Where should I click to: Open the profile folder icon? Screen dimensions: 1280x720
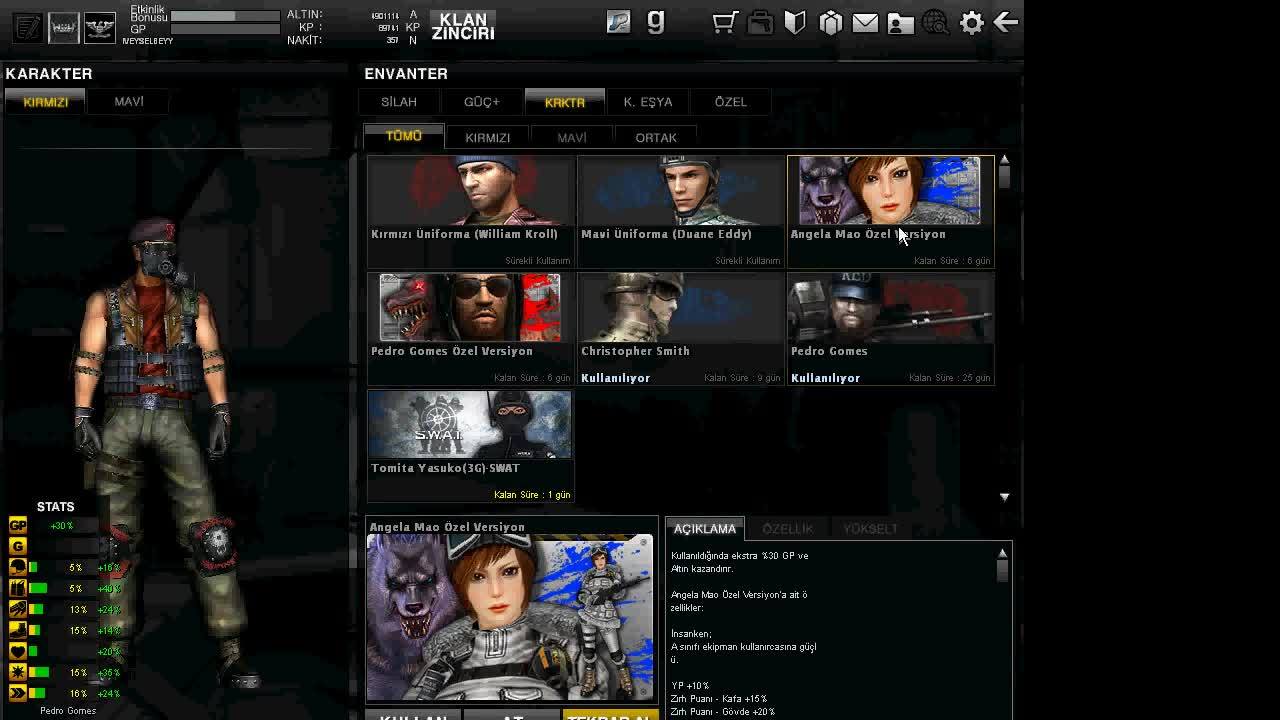pos(900,22)
